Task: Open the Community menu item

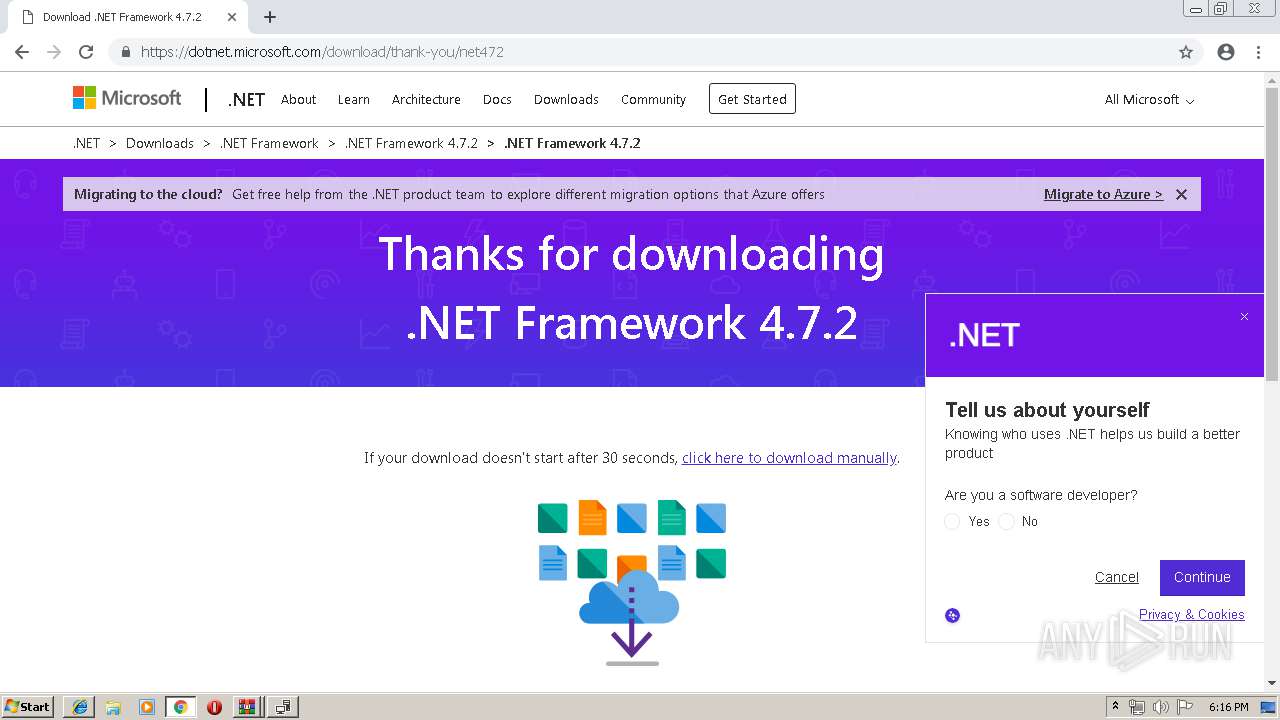Action: tap(653, 99)
